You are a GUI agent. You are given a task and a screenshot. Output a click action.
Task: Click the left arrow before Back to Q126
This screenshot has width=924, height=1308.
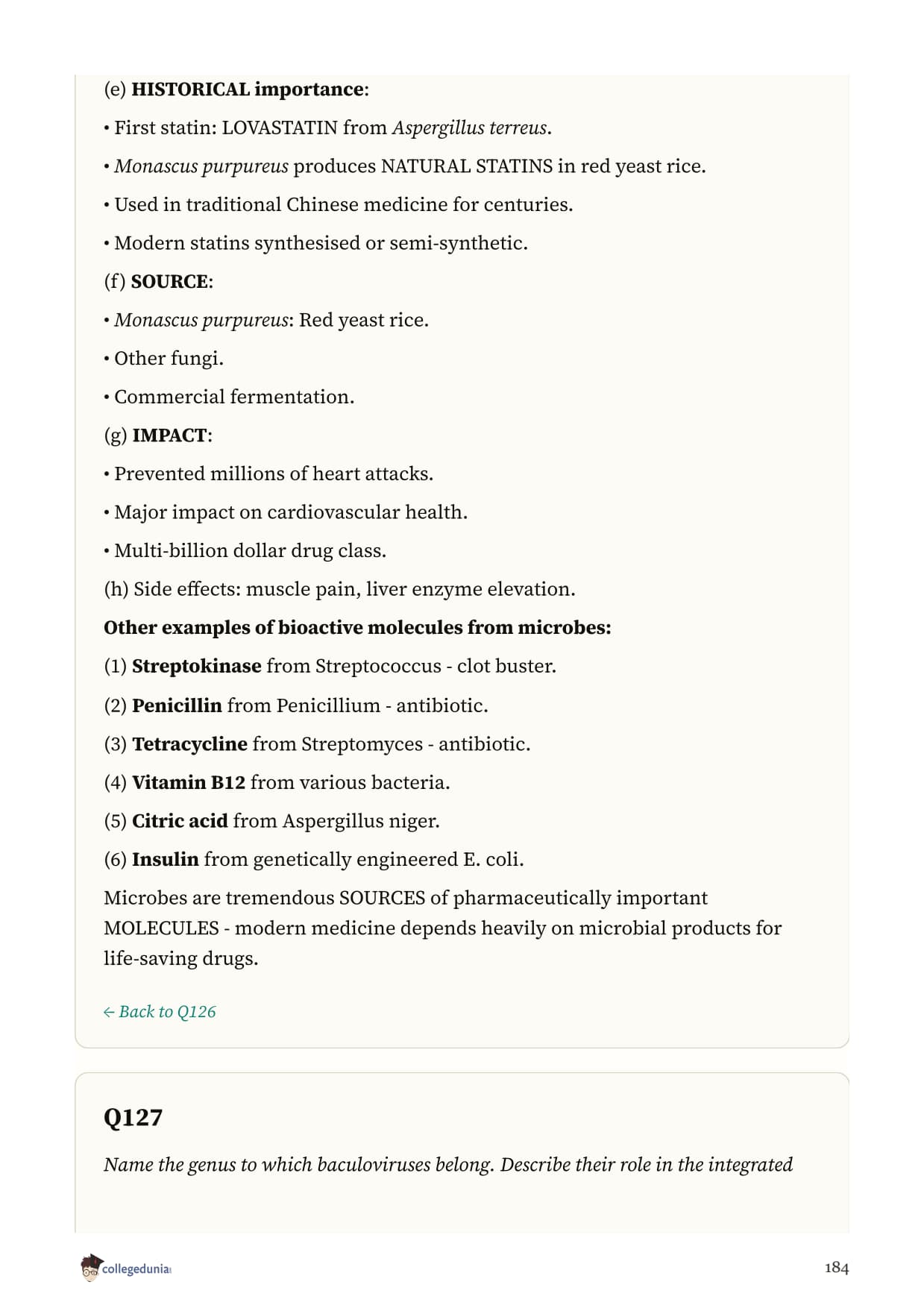click(x=109, y=1012)
